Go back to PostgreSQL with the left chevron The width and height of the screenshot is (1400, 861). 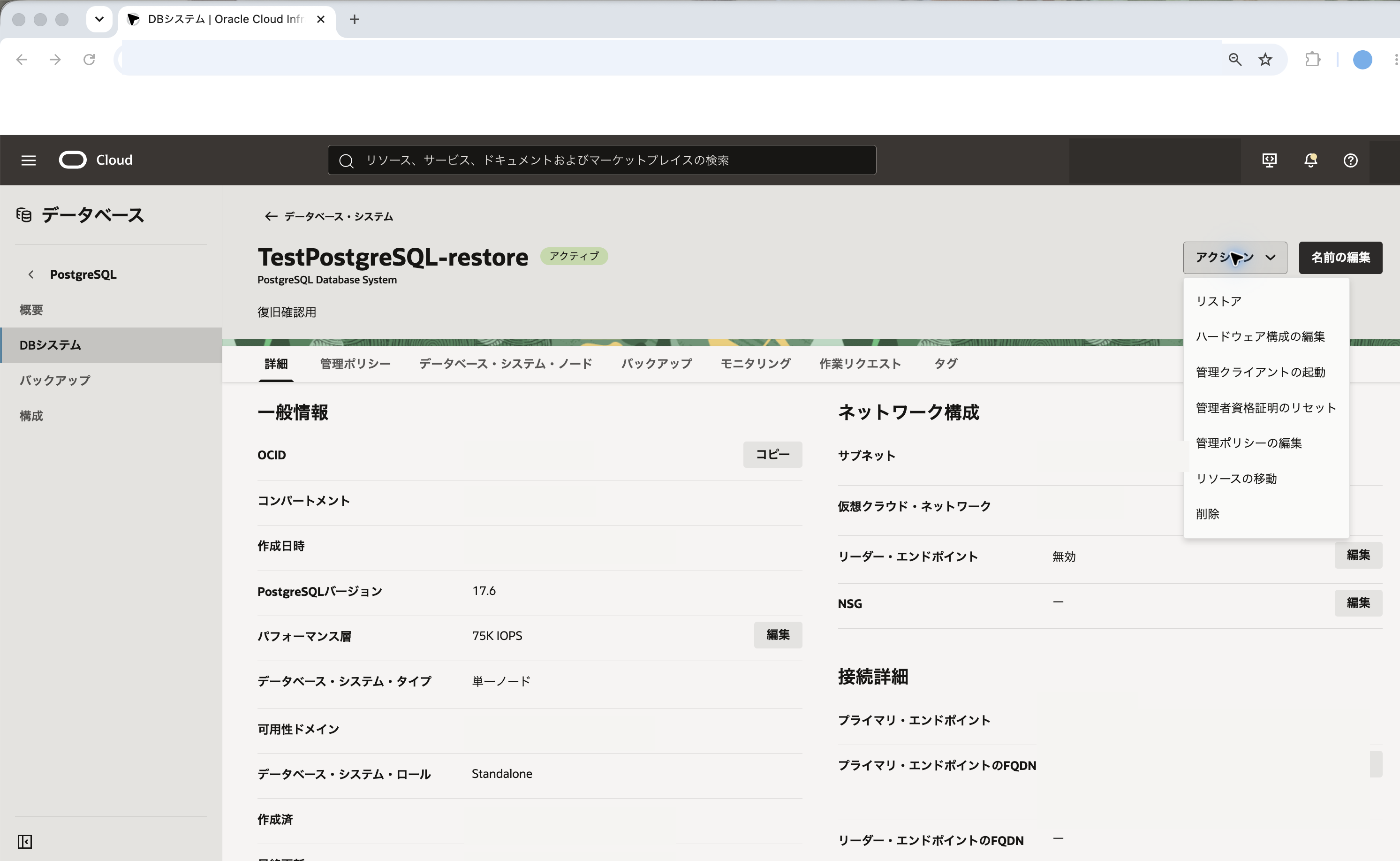tap(31, 274)
